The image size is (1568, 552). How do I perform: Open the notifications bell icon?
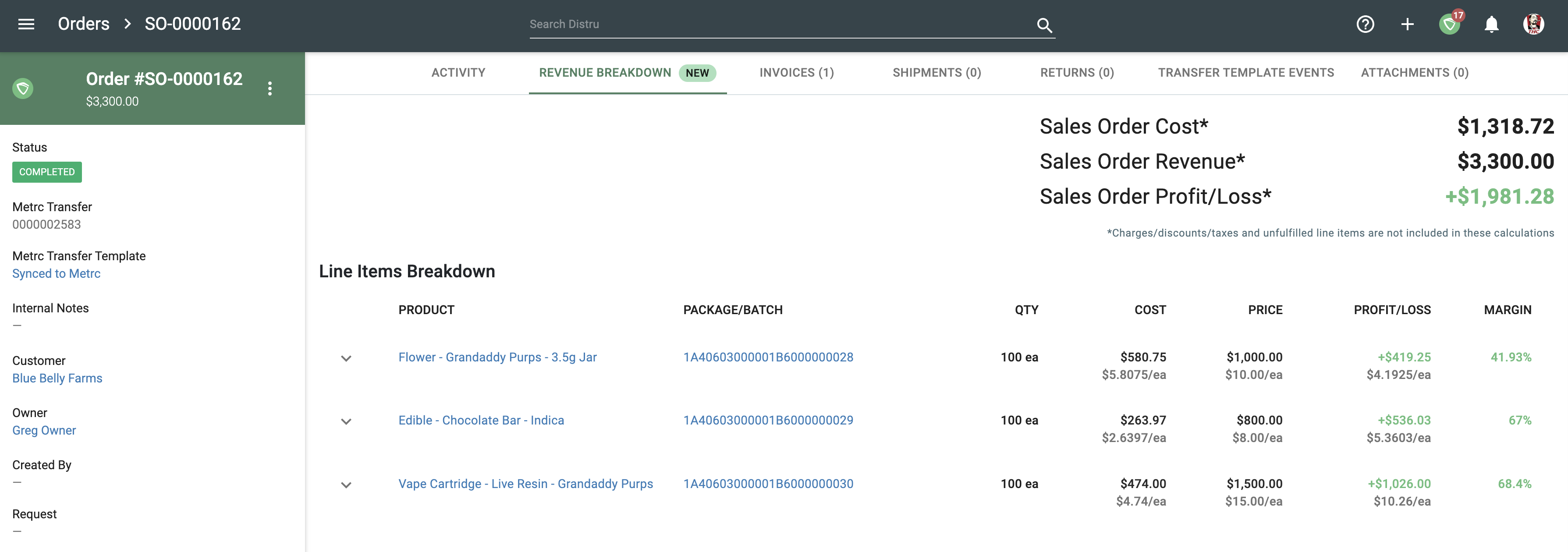pyautogui.click(x=1492, y=25)
